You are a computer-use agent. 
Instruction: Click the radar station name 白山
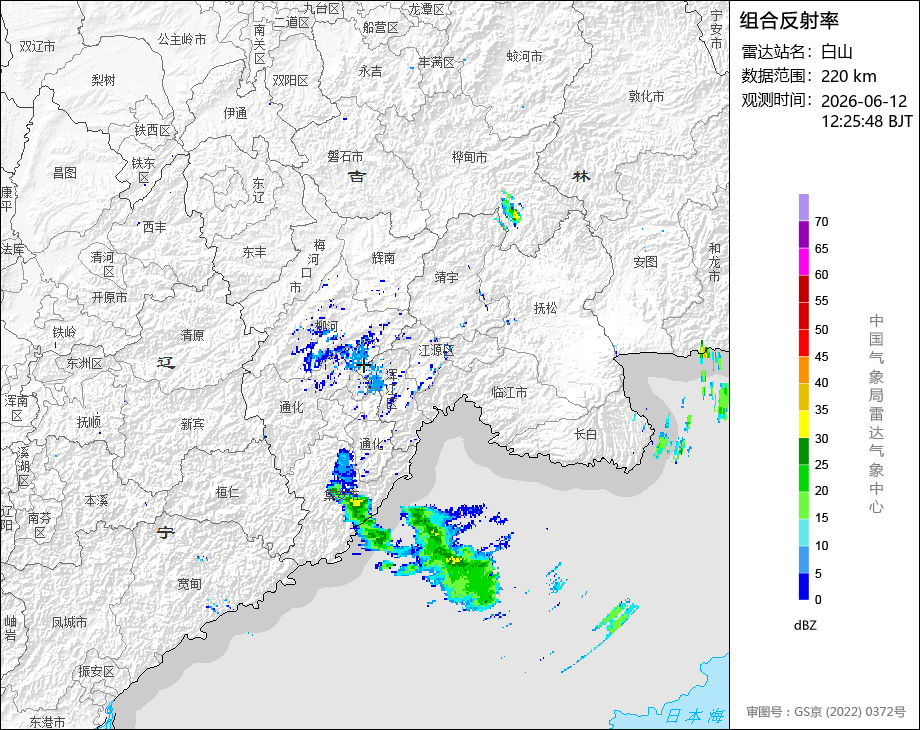[836, 52]
